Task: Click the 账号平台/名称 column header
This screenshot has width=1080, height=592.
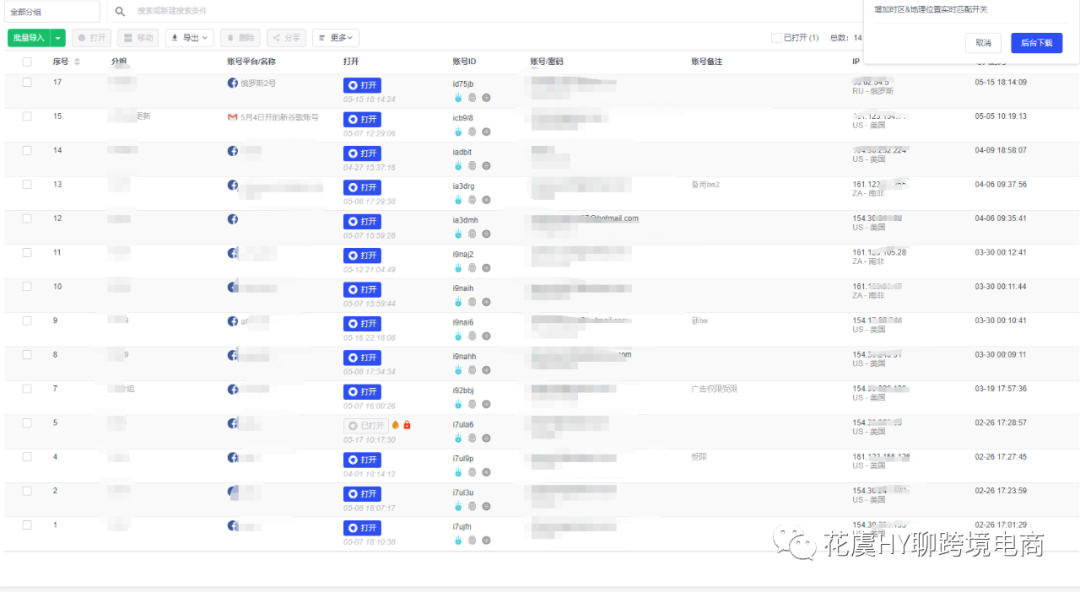Action: [251, 61]
